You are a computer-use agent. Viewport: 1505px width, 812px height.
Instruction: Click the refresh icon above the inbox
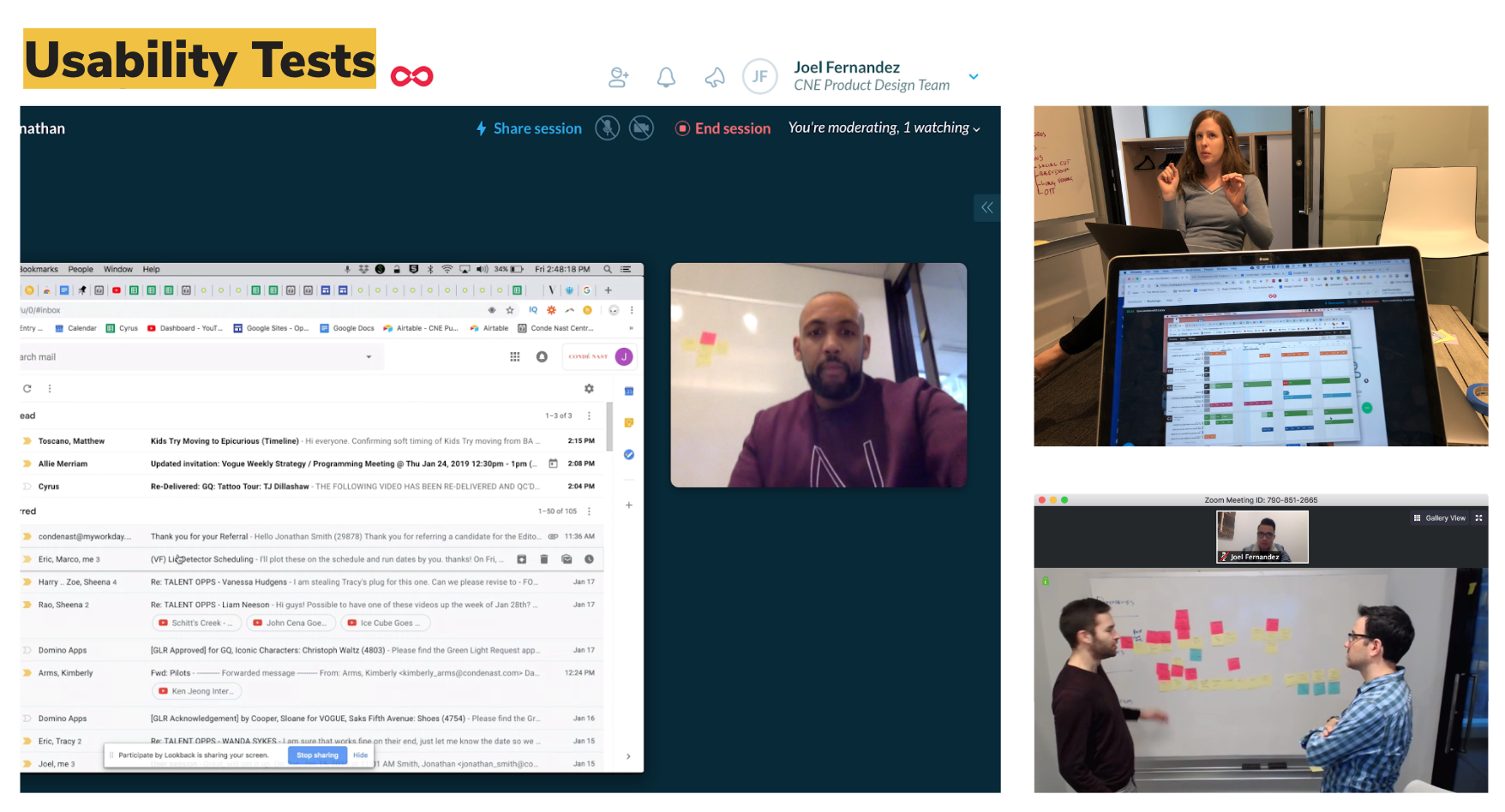point(27,388)
